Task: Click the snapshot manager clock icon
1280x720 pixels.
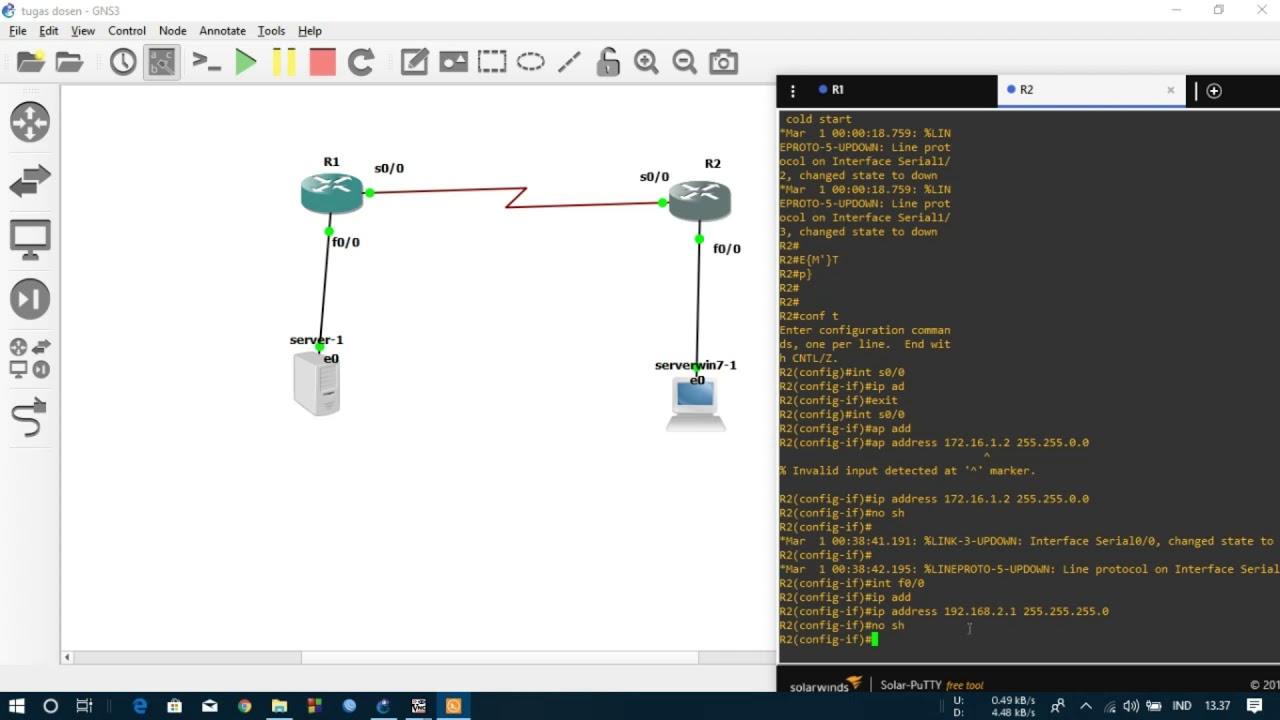Action: [123, 62]
